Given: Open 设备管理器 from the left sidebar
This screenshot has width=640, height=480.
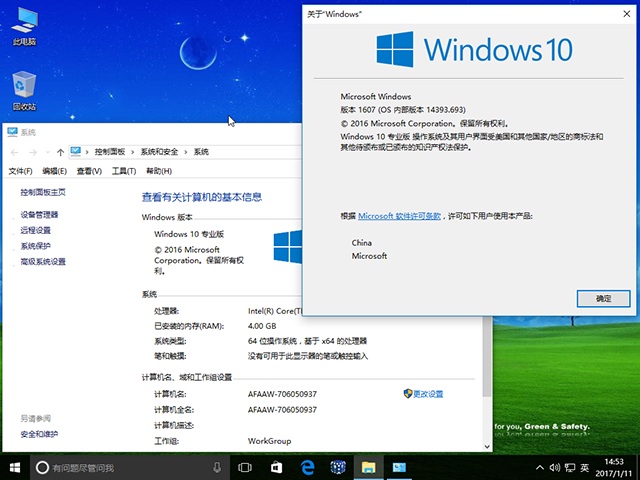Looking at the screenshot, I should coord(39,214).
